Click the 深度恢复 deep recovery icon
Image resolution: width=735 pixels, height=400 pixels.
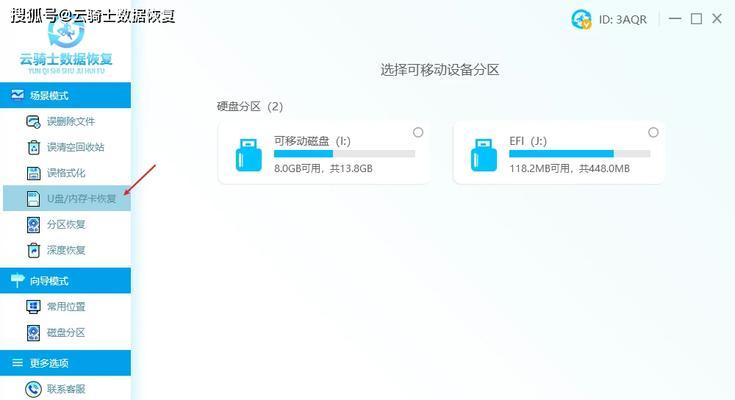pyautogui.click(x=33, y=250)
